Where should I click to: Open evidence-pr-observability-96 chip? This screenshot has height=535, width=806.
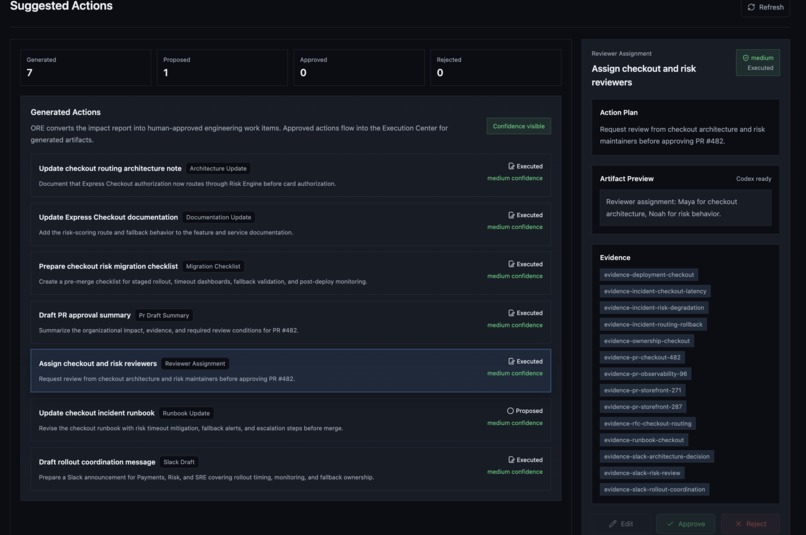(x=645, y=374)
